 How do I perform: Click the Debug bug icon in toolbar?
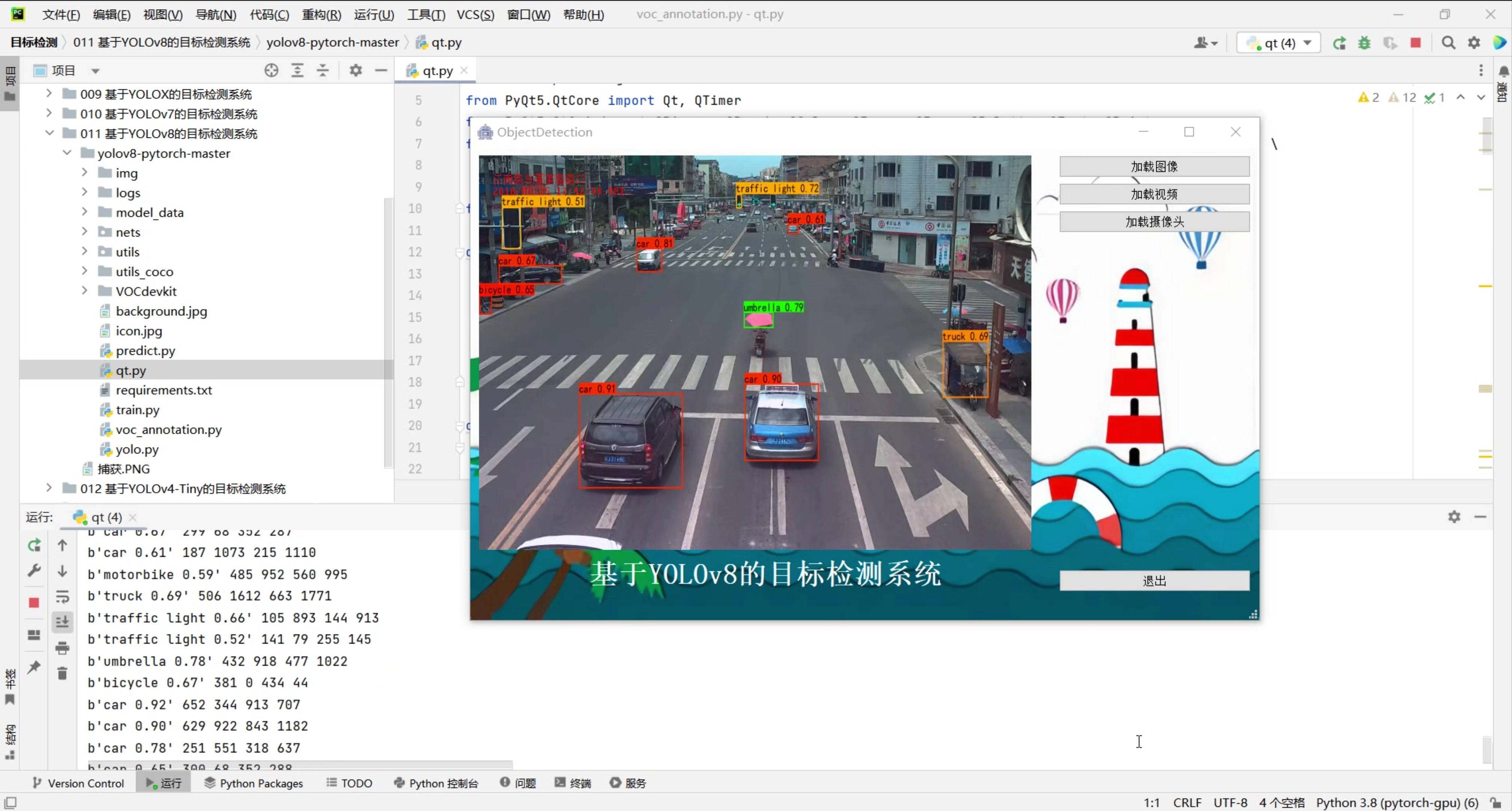click(x=1364, y=43)
